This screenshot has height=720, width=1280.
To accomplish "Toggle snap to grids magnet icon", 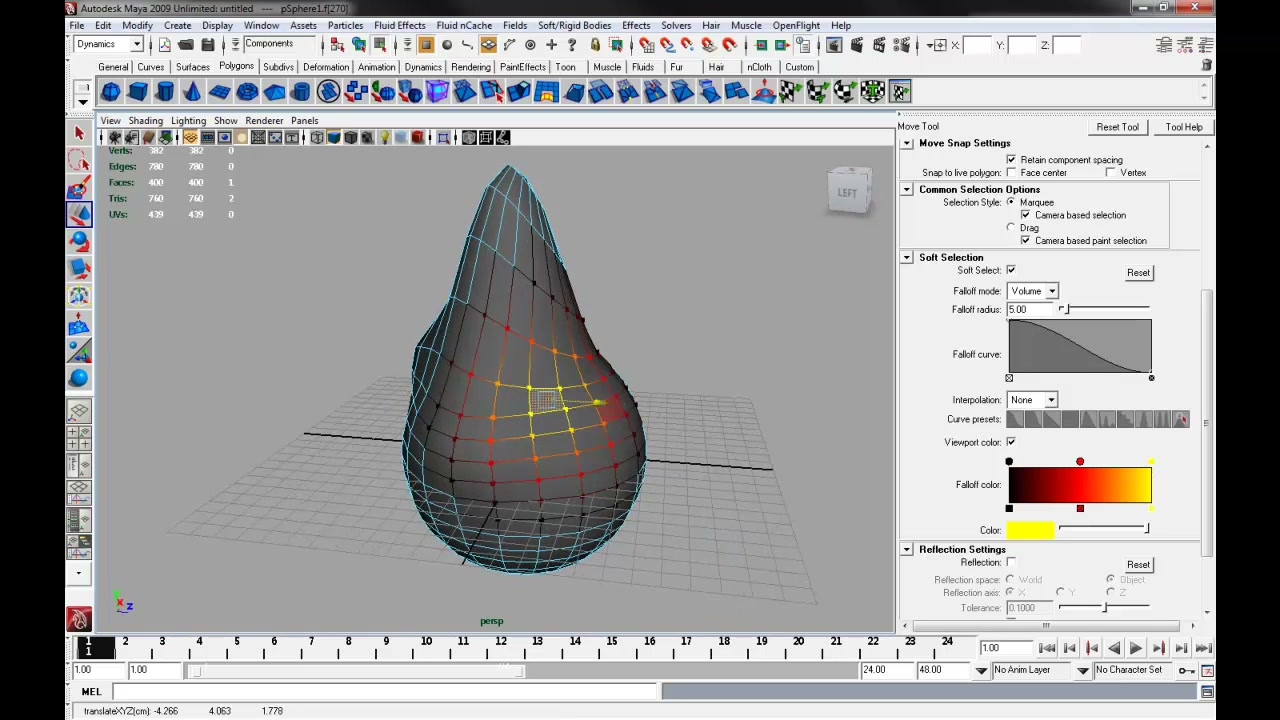I will pos(647,45).
